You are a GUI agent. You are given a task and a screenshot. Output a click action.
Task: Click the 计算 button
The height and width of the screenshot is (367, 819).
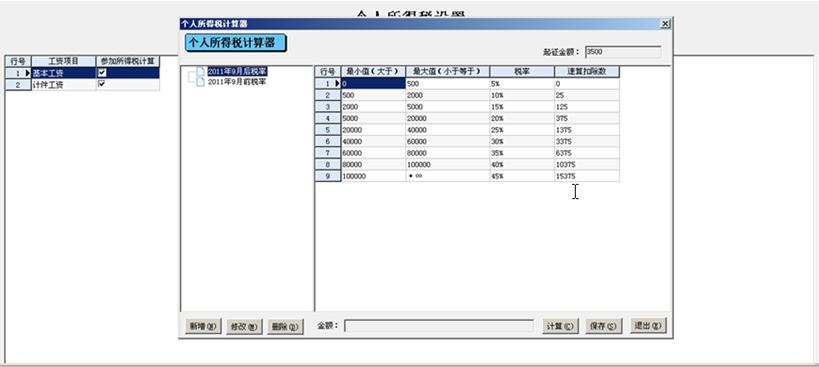560,326
